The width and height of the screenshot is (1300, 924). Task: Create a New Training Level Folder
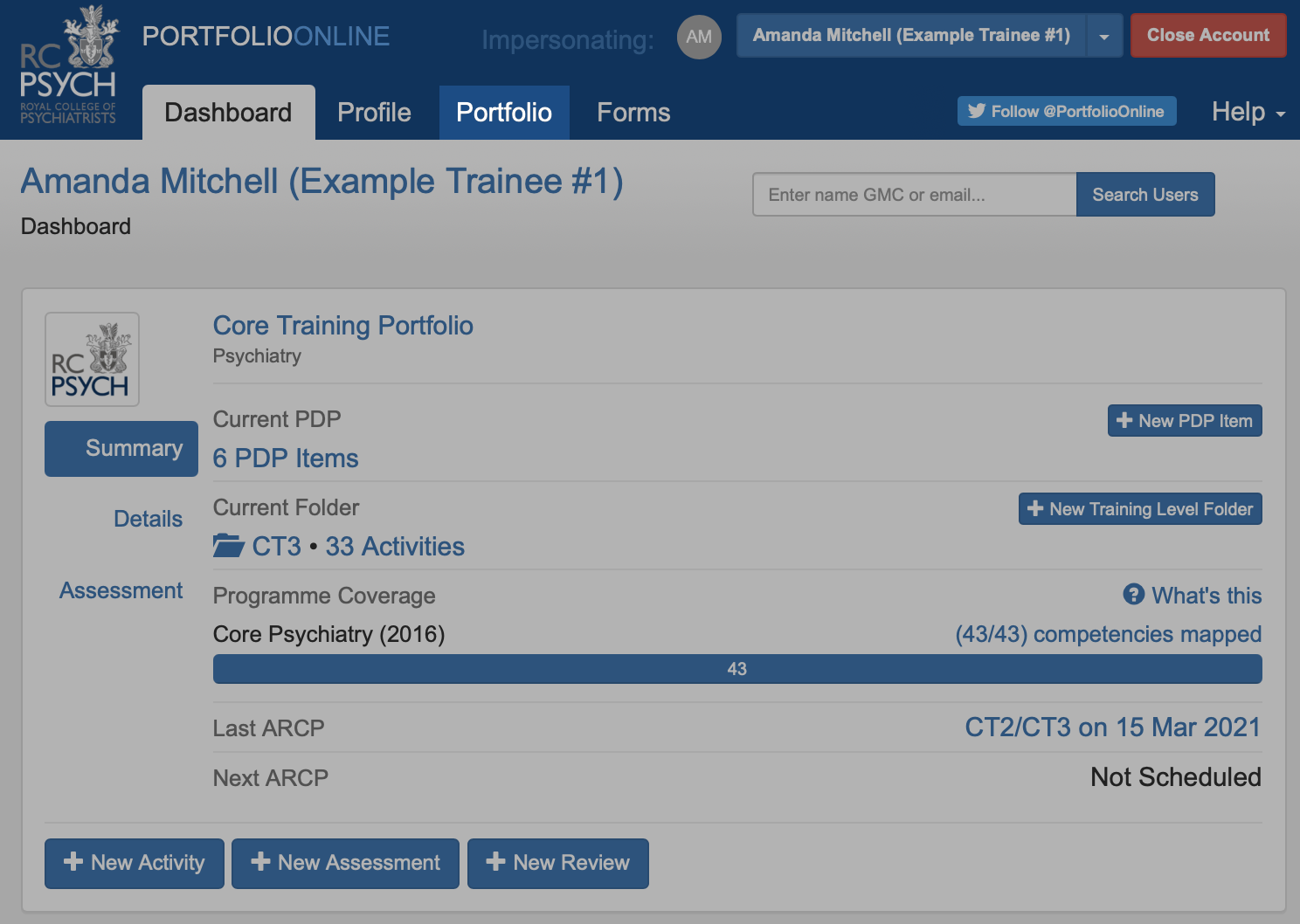click(x=1139, y=509)
